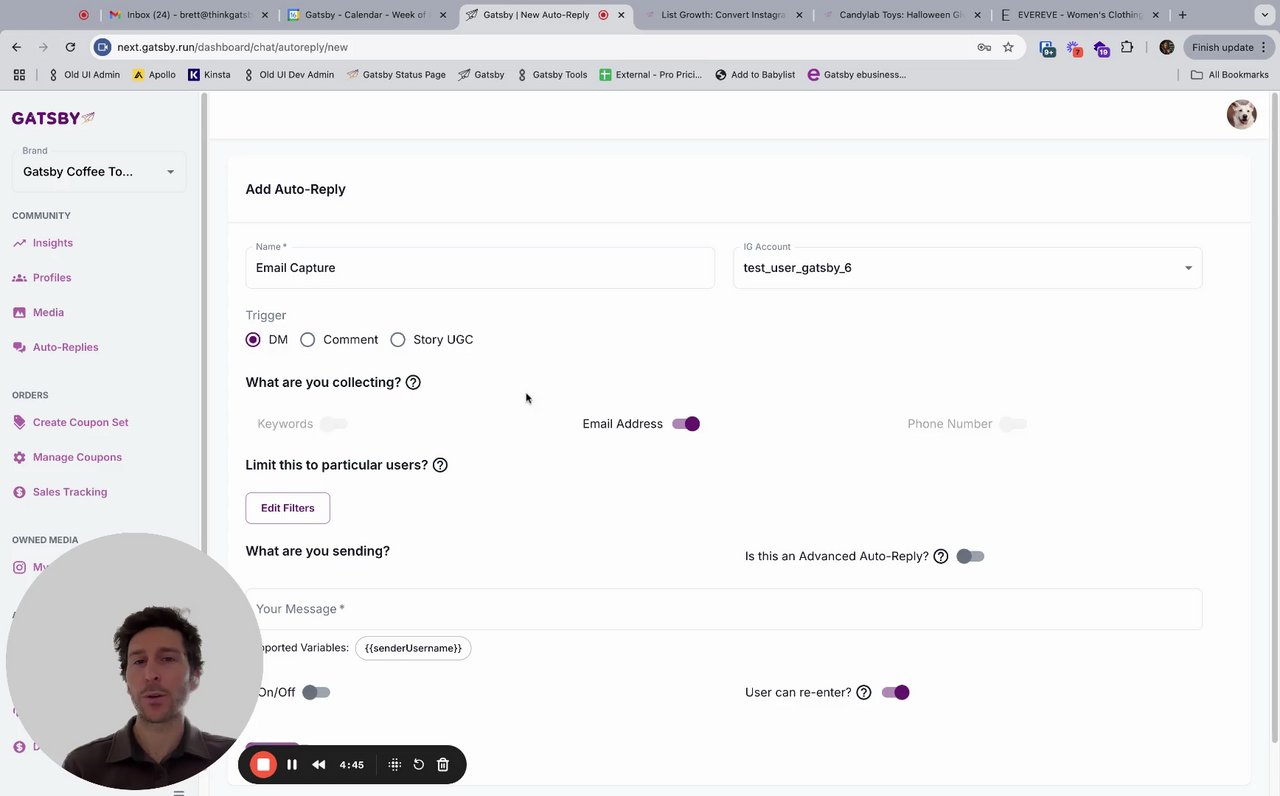Open Gatsby Status Page bookmark
The width and height of the screenshot is (1280, 796).
point(396,75)
